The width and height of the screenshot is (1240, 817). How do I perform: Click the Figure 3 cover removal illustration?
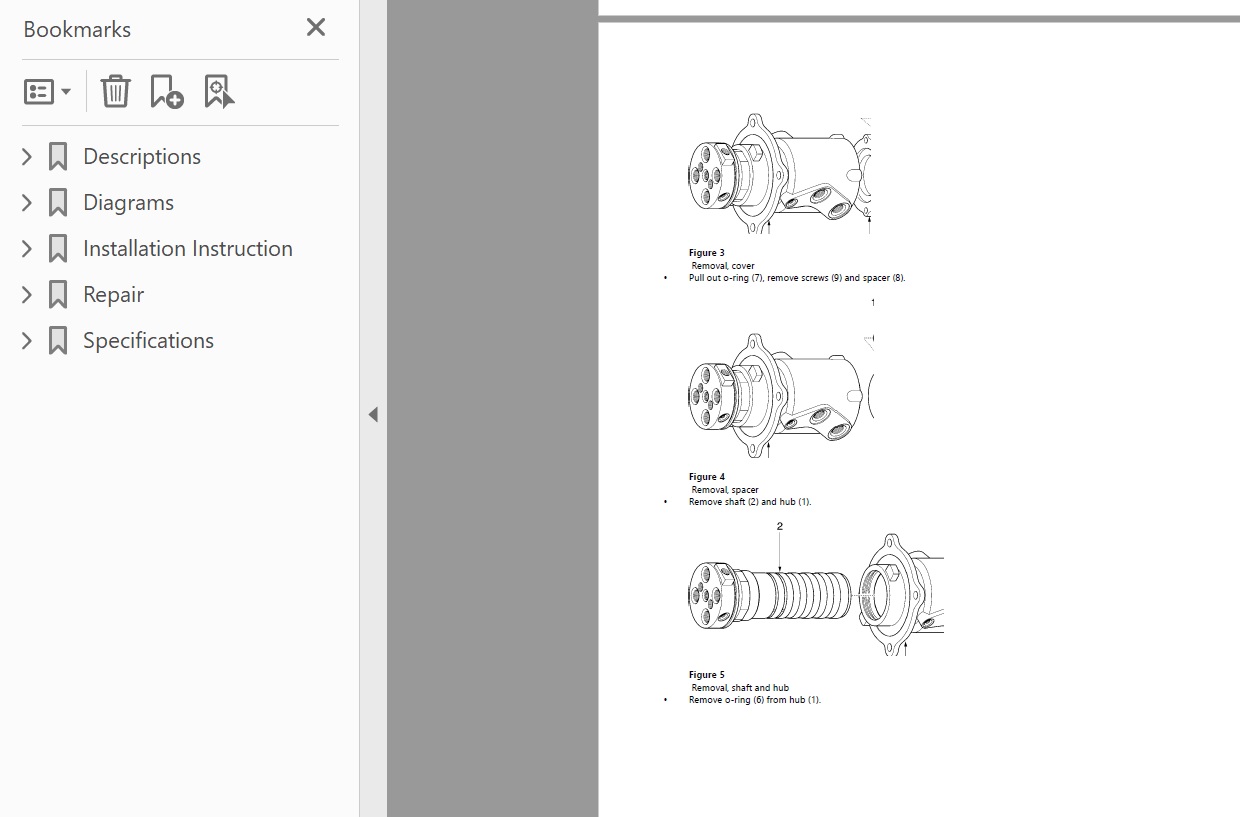coord(781,176)
